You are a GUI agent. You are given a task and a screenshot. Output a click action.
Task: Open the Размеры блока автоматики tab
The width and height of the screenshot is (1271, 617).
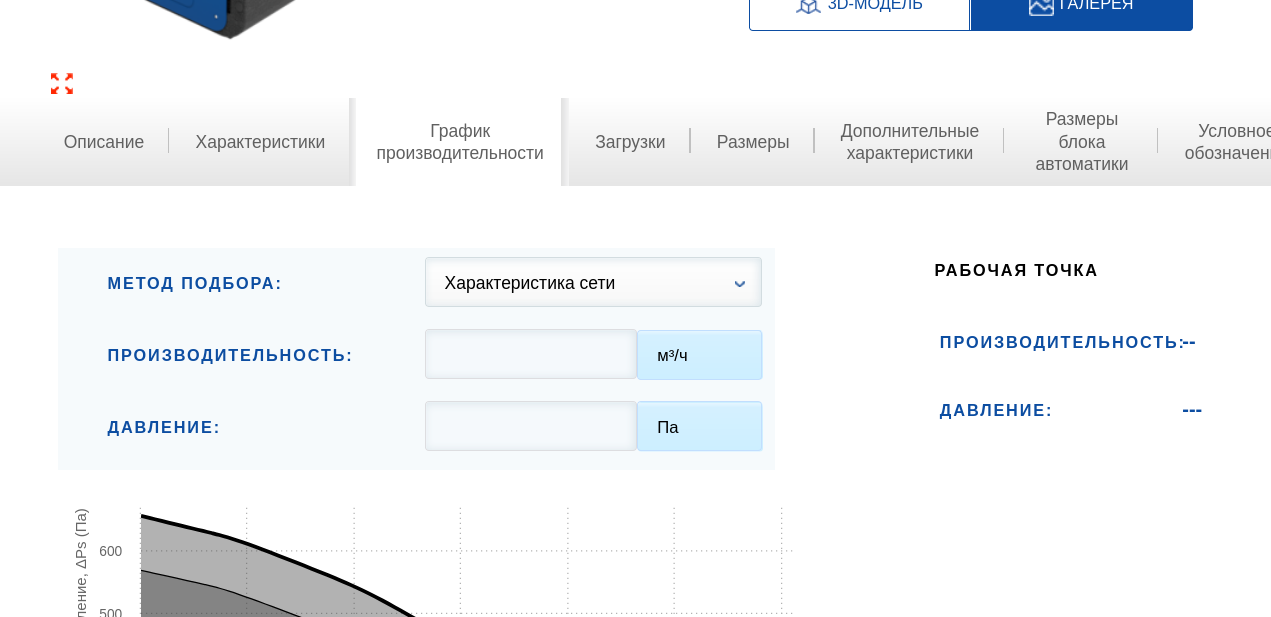click(x=1082, y=142)
